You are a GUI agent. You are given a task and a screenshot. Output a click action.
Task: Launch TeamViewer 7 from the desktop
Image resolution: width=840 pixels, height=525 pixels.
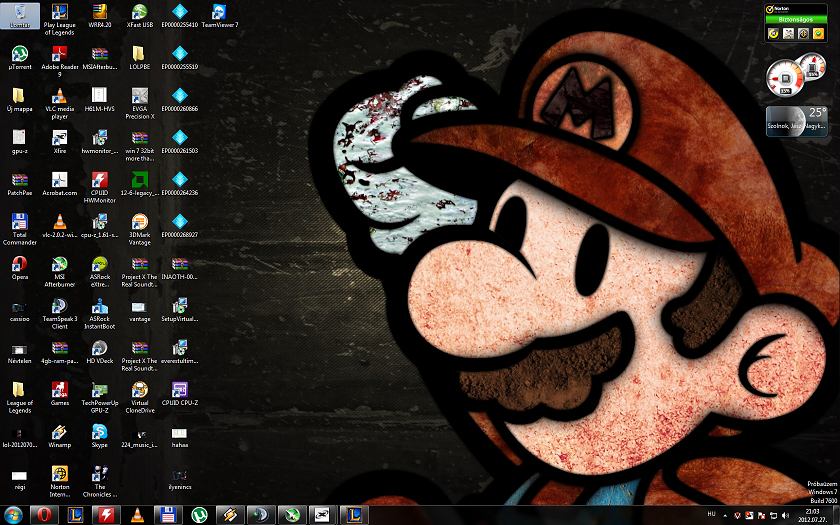tap(219, 13)
